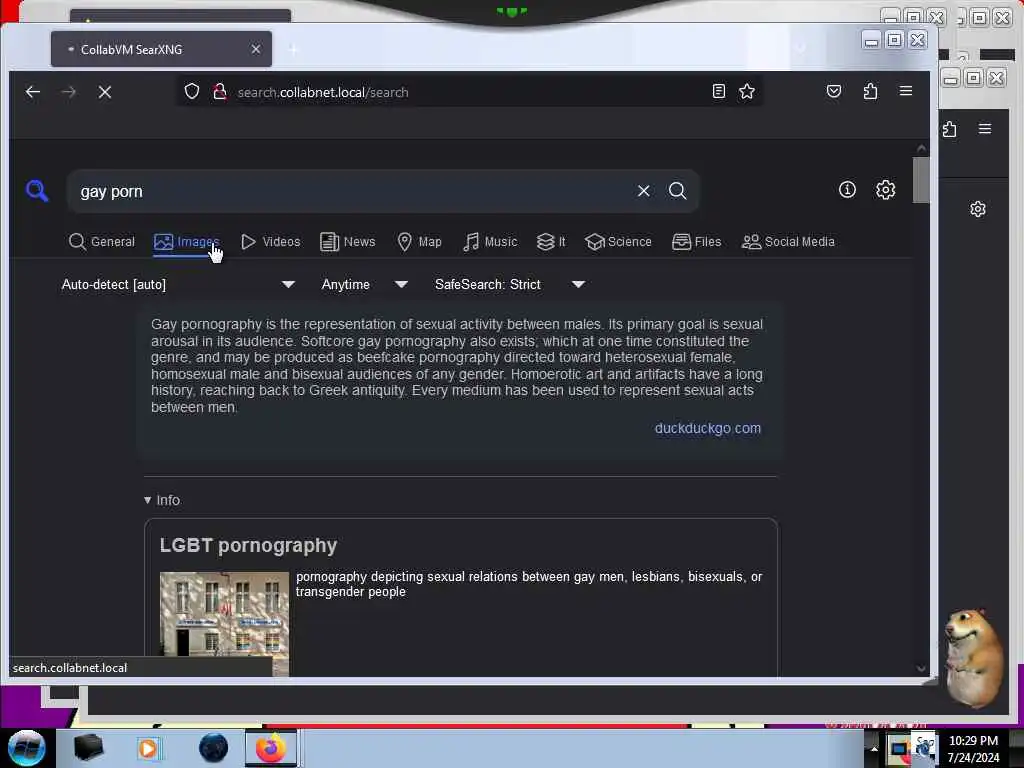Switch to the News category tab

pyautogui.click(x=347, y=242)
